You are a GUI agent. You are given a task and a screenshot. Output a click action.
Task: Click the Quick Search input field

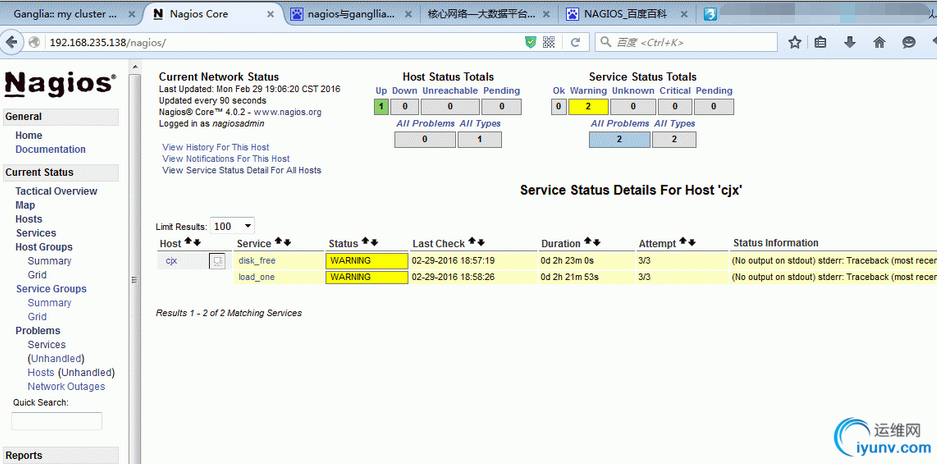click(x=57, y=421)
